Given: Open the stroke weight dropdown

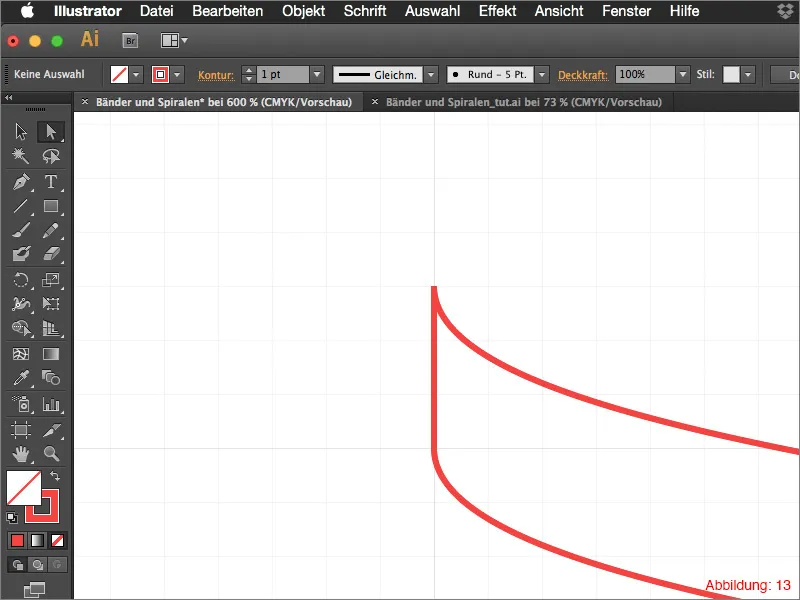Looking at the screenshot, I should (317, 74).
